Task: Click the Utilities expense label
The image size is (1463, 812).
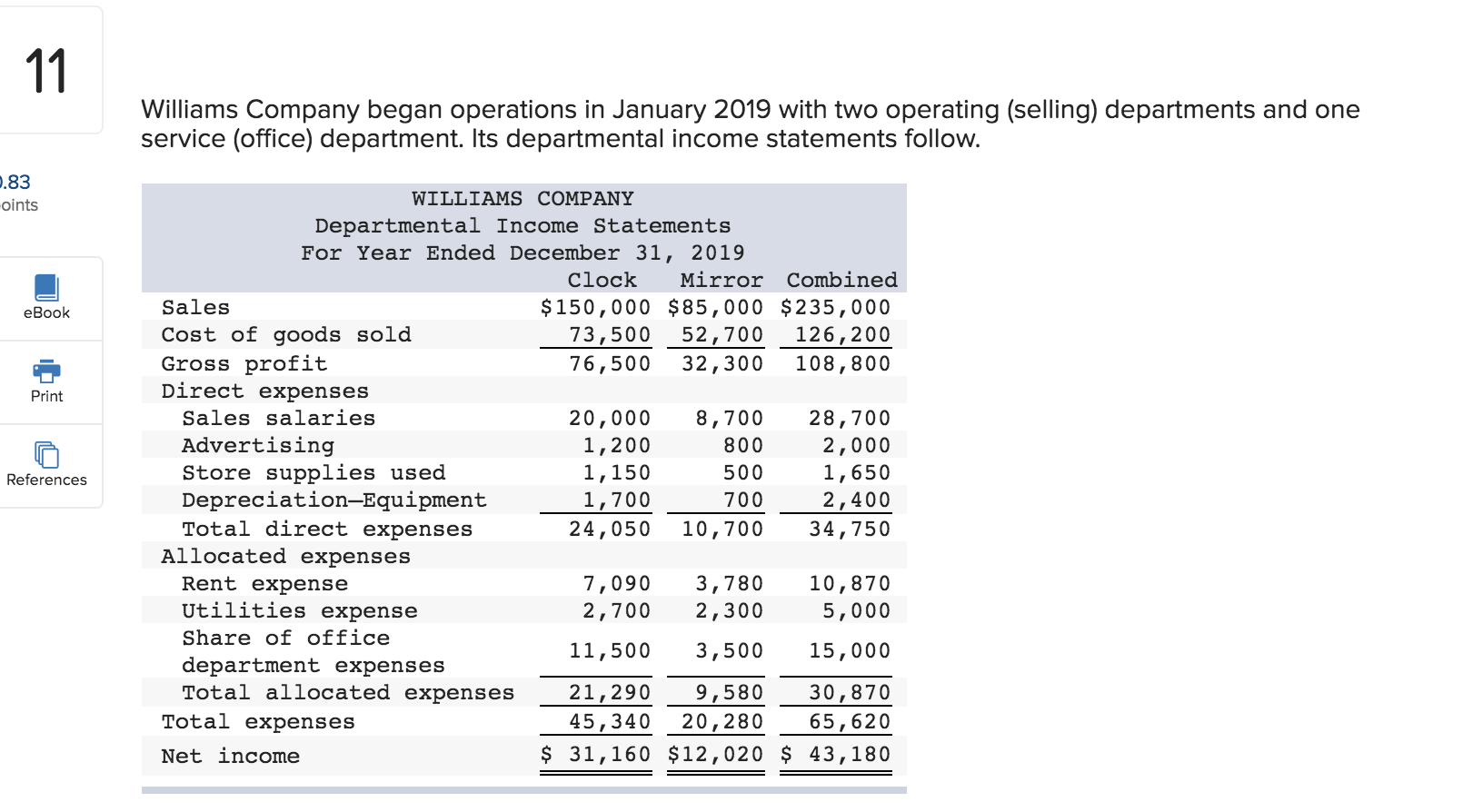Action: pyautogui.click(x=300, y=610)
